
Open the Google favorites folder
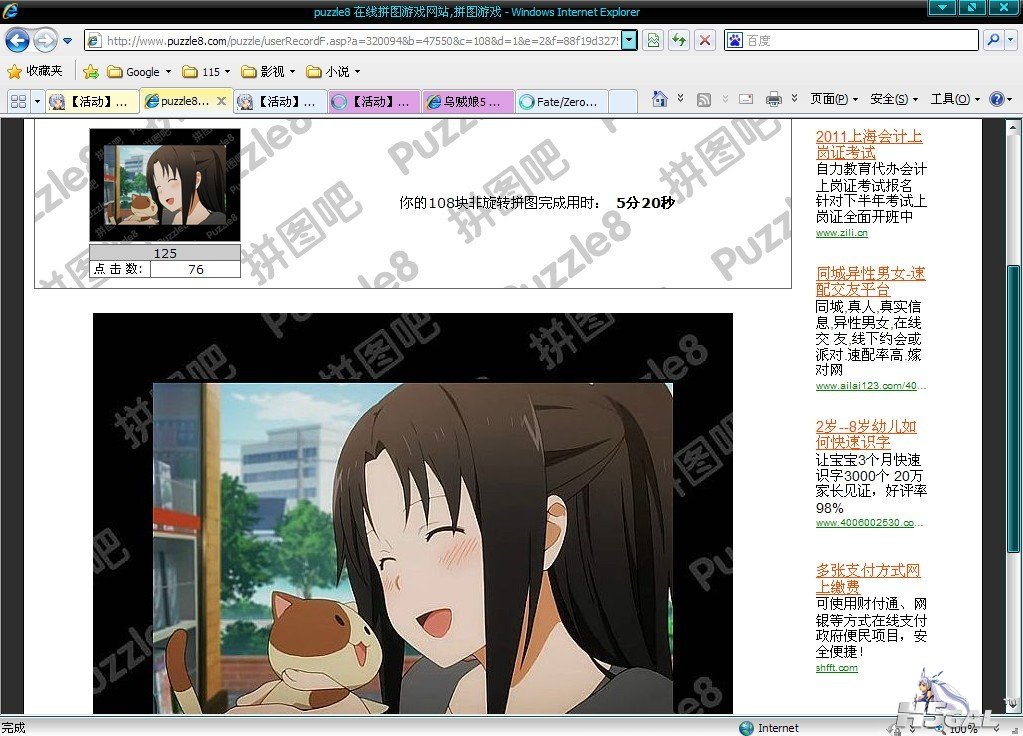[140, 71]
